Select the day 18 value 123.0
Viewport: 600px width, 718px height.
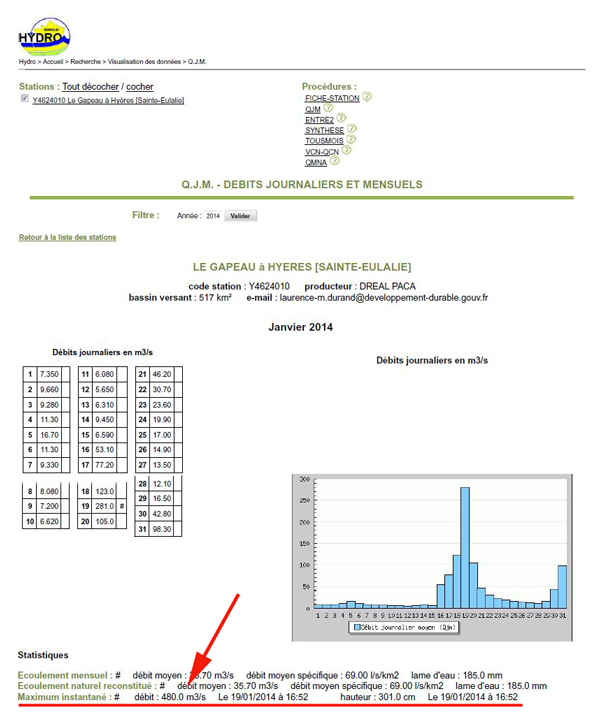(104, 491)
